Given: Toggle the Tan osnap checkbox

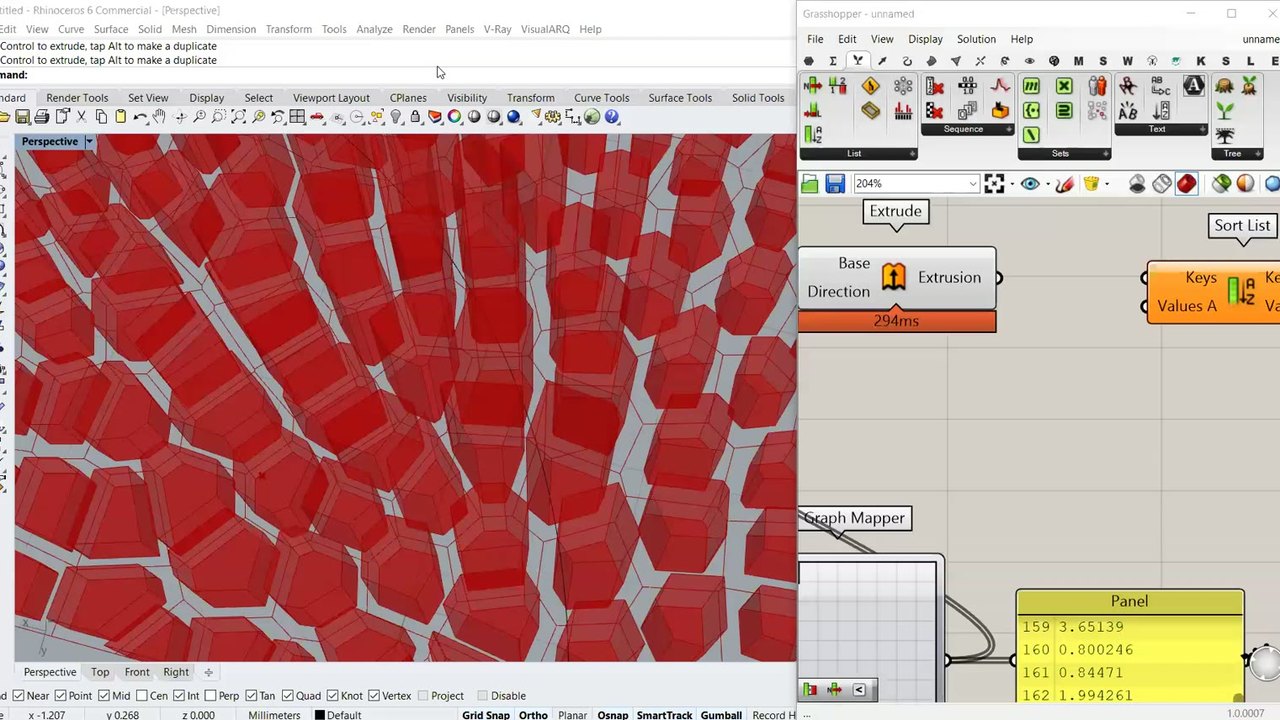Looking at the screenshot, I should click(251, 696).
